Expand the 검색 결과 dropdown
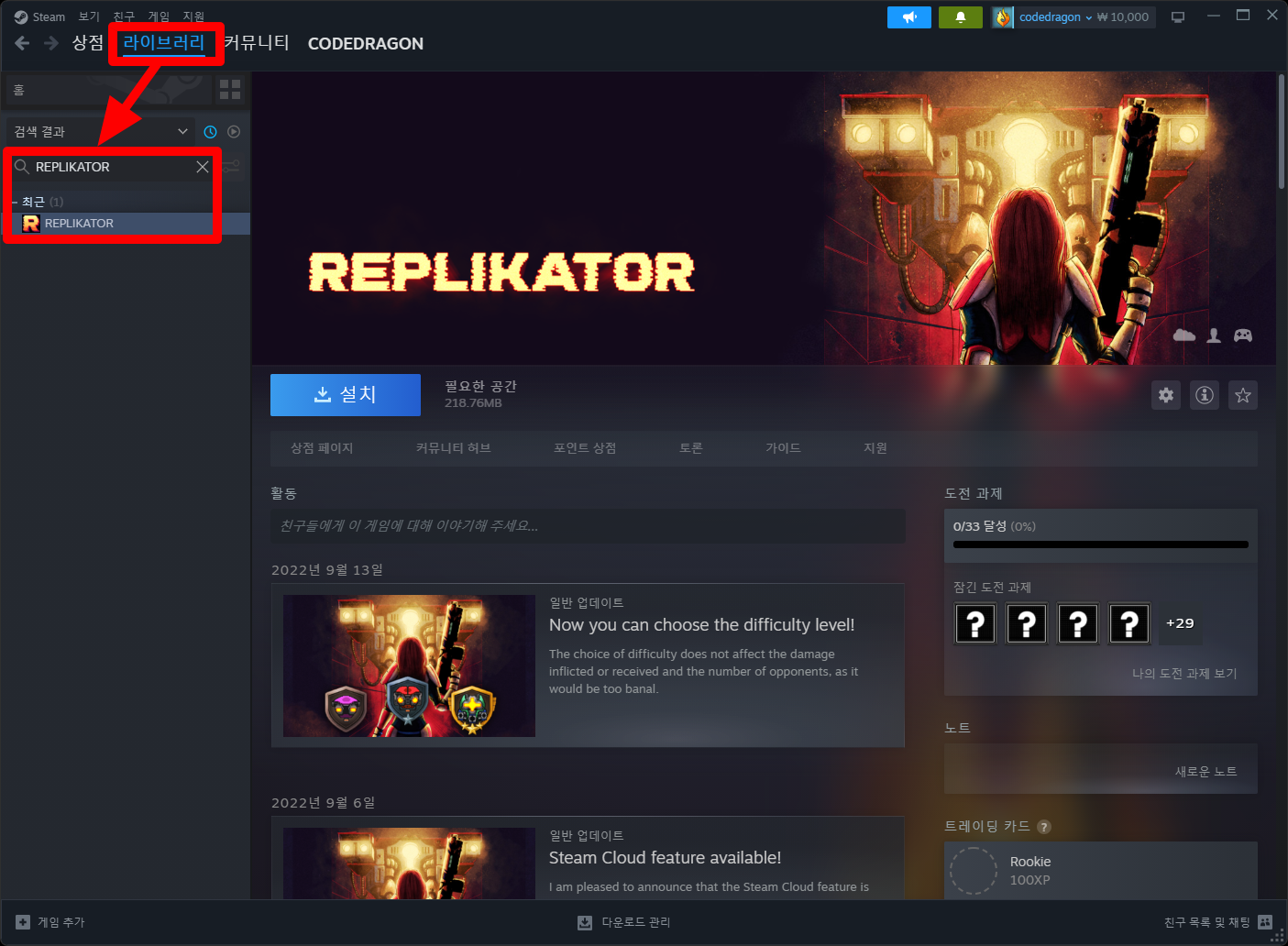 pos(101,132)
